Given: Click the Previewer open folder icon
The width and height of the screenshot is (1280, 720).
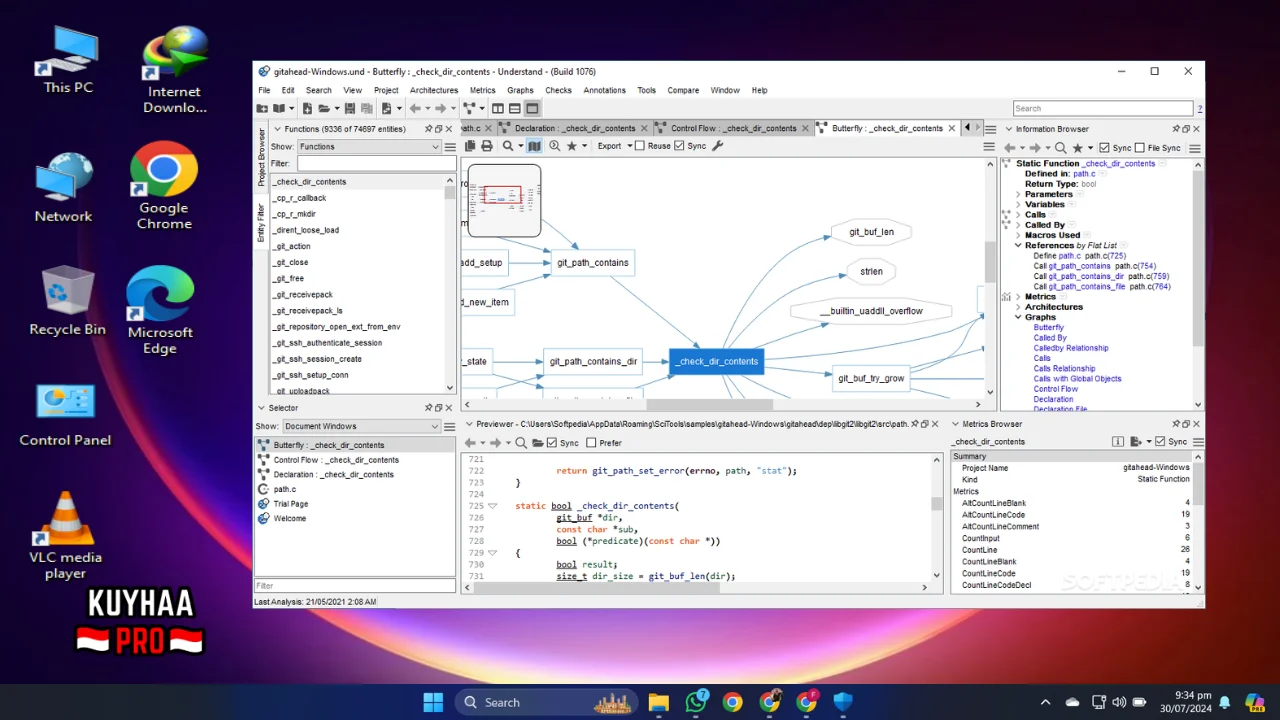Looking at the screenshot, I should point(537,442).
